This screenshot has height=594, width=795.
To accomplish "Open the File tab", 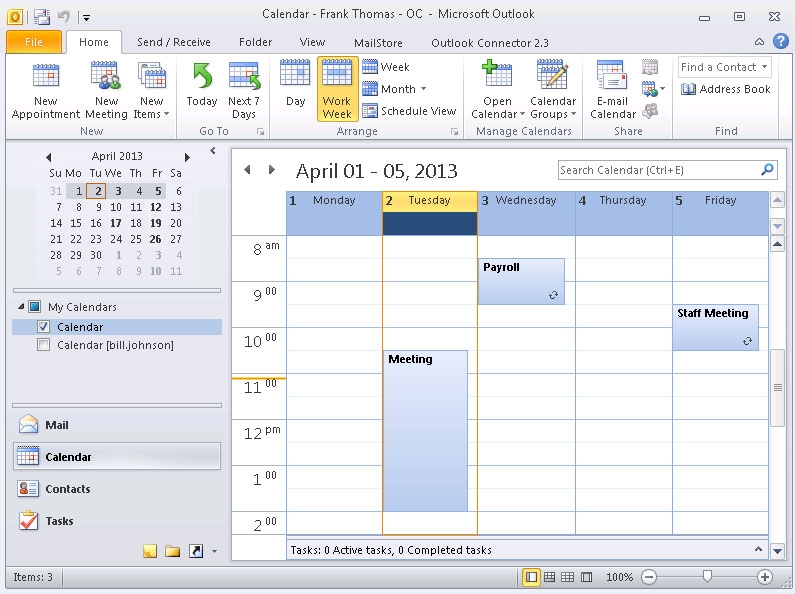I will [x=34, y=42].
